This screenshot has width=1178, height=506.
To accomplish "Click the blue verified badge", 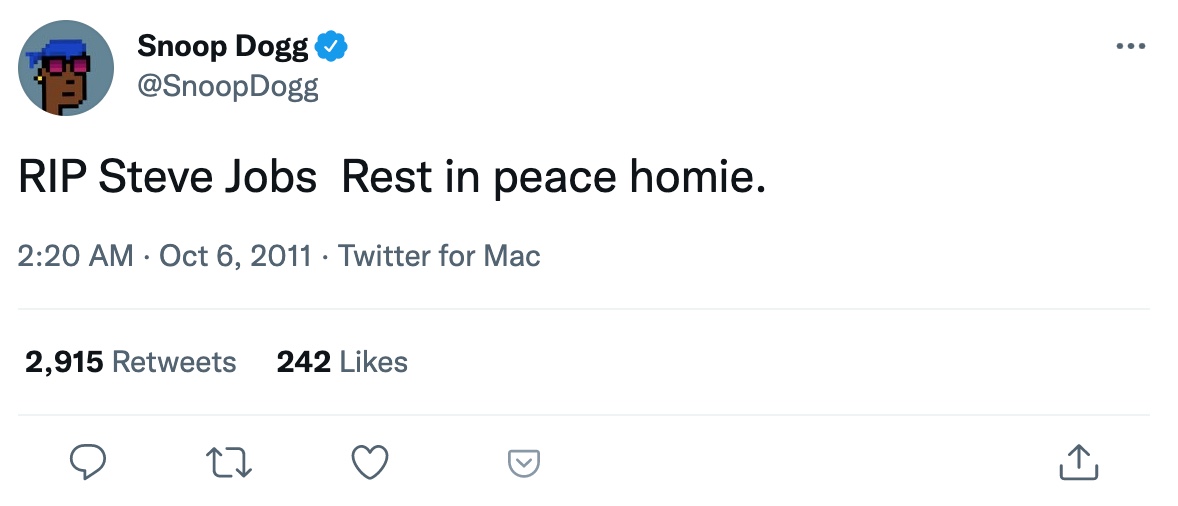I will 331,46.
